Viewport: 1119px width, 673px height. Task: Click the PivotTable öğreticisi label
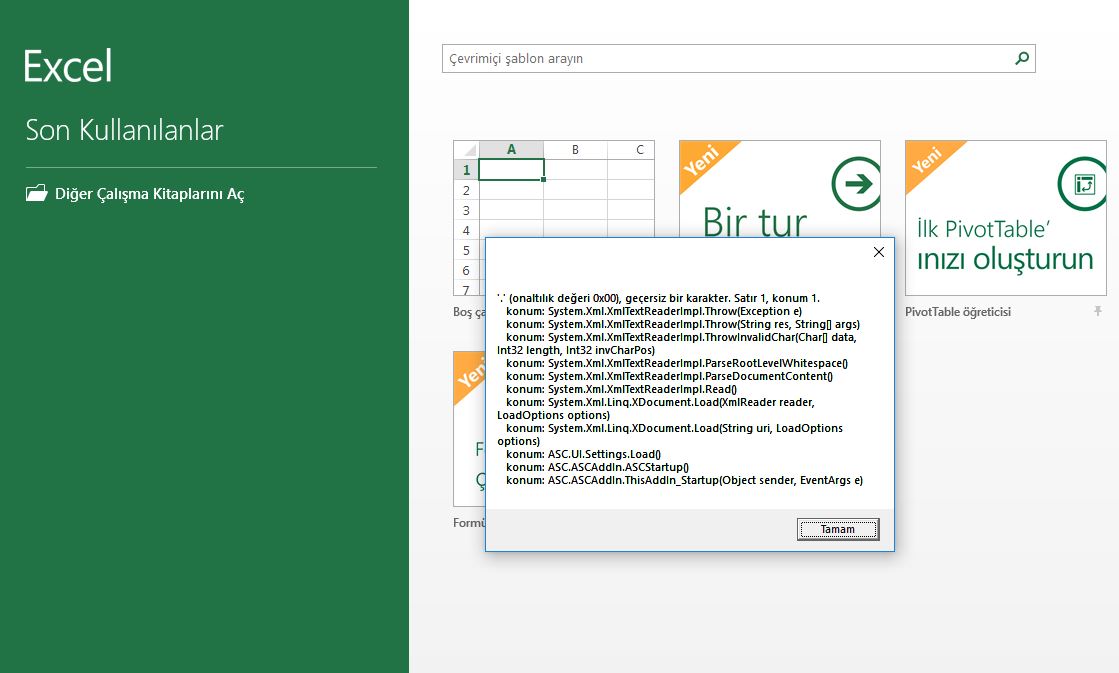(x=958, y=312)
